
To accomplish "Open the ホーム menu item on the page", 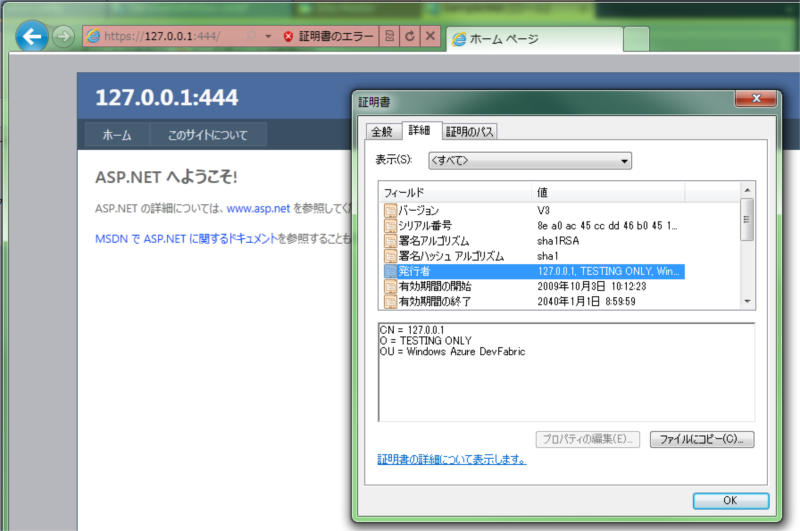I will [117, 135].
